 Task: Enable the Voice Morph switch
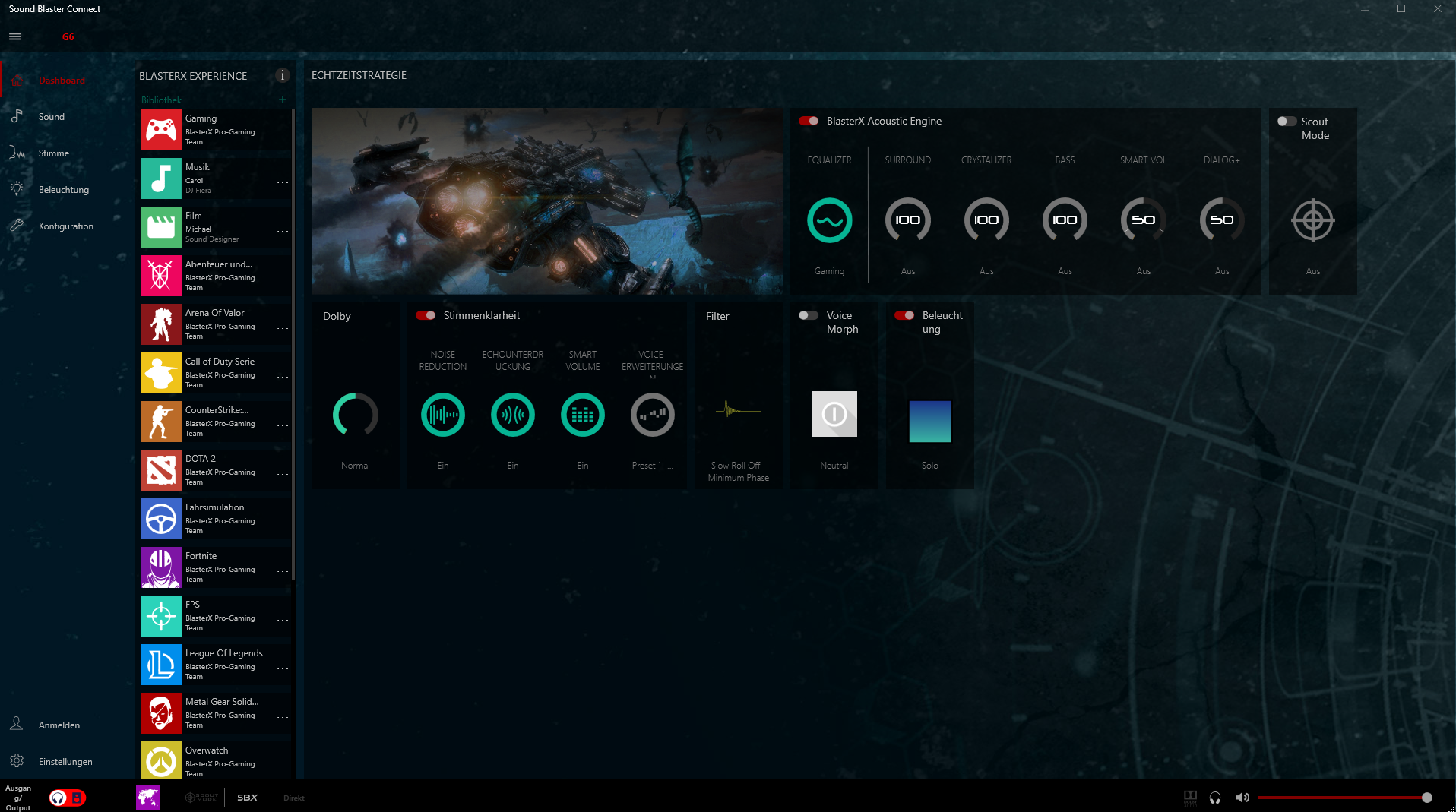click(809, 315)
